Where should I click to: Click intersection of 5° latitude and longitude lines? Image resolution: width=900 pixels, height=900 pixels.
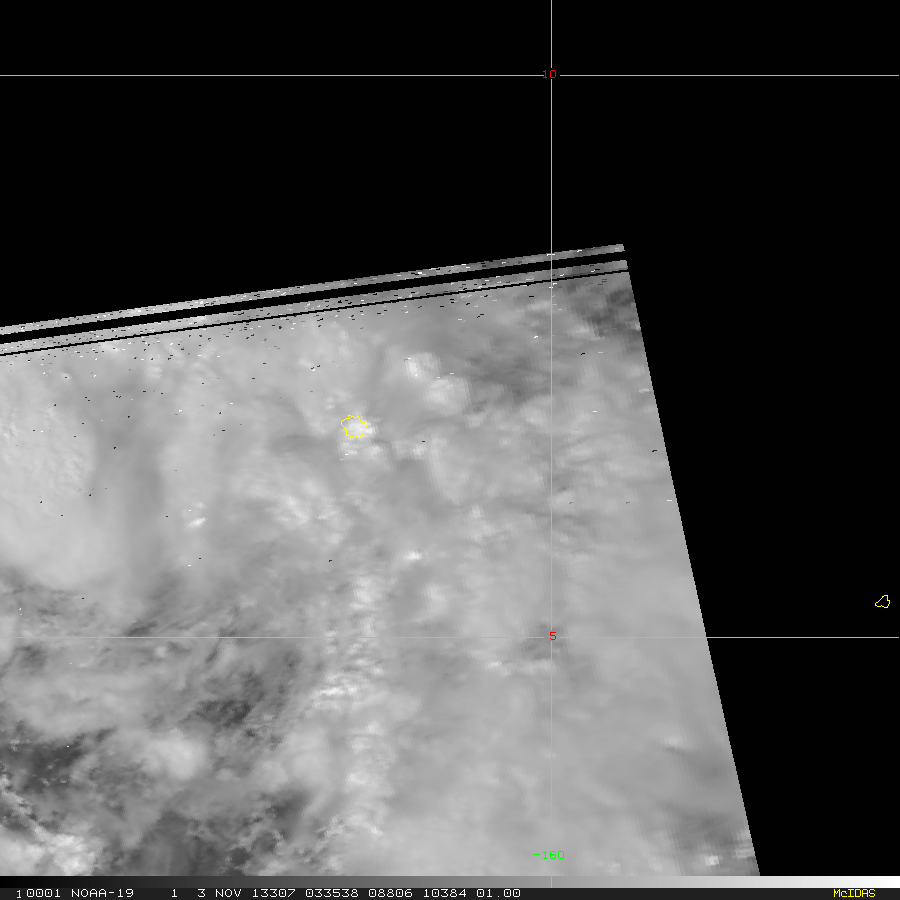pos(552,637)
